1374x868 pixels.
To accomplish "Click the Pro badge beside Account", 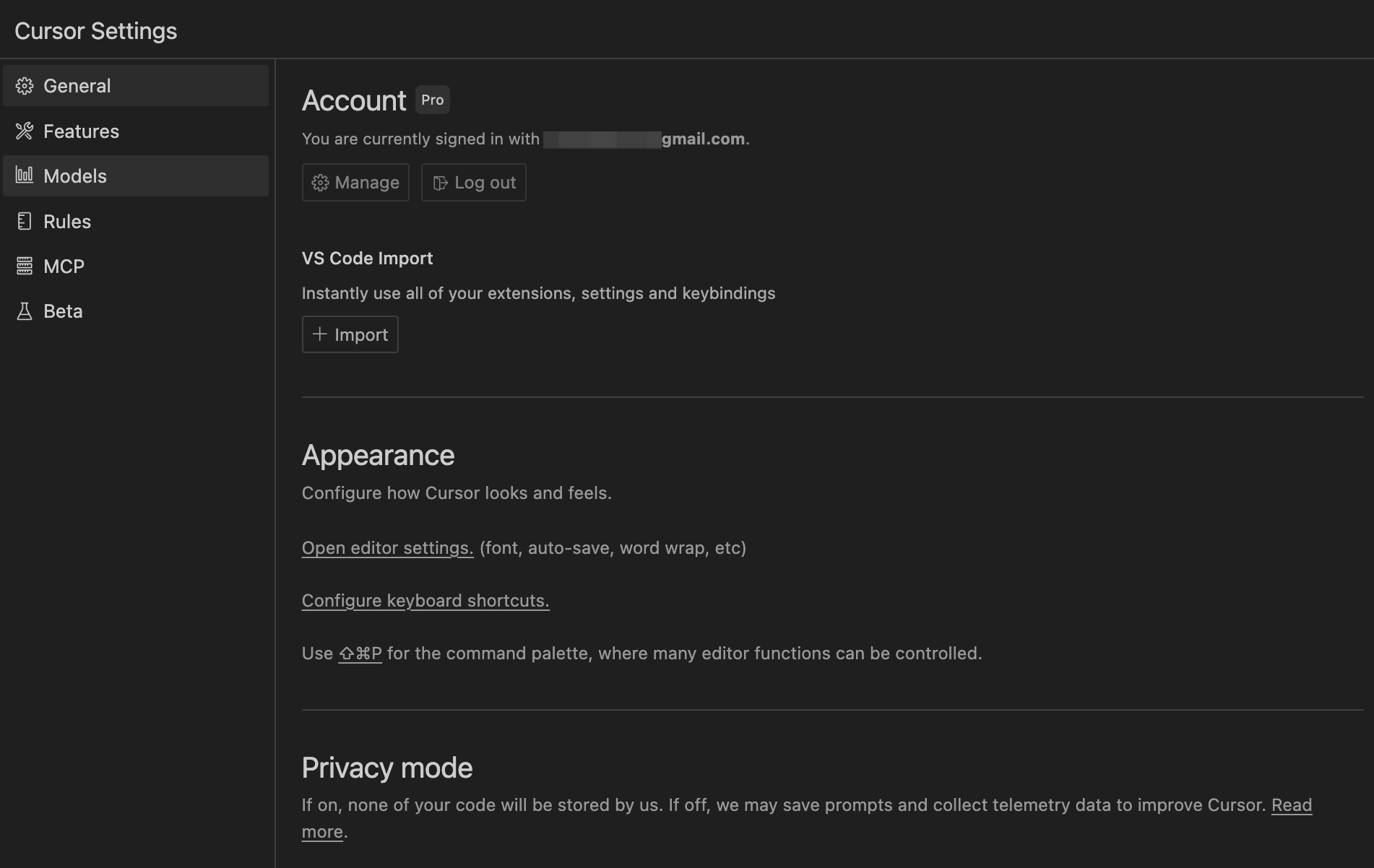I will coord(432,100).
